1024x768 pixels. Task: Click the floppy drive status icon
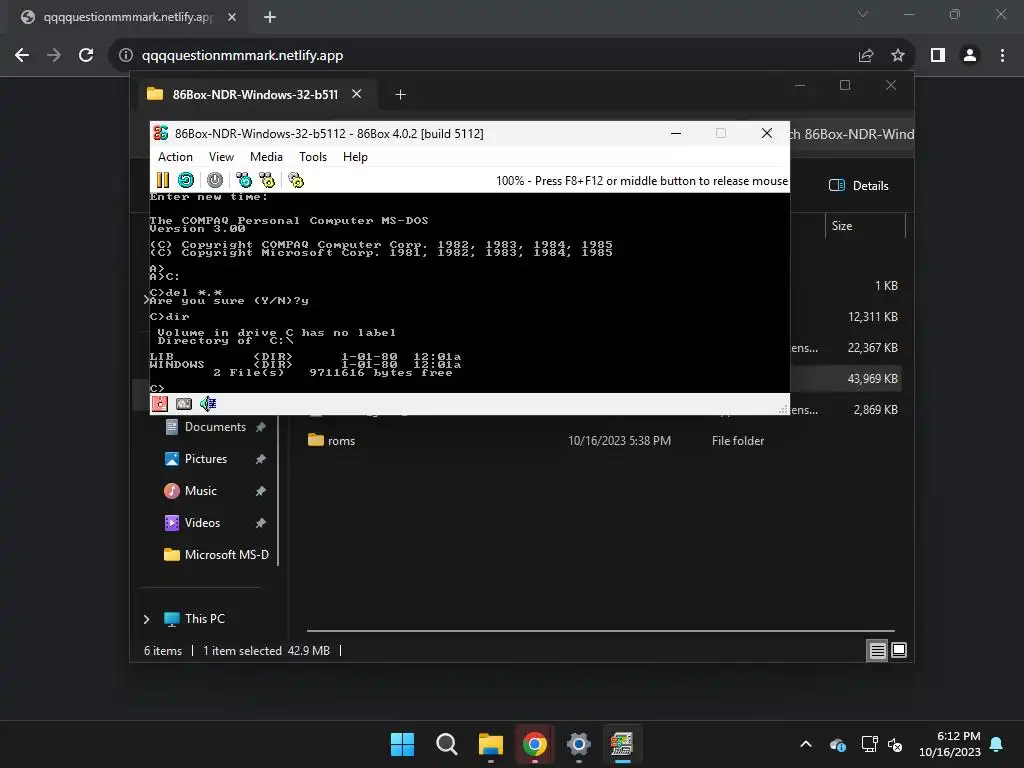coord(160,404)
